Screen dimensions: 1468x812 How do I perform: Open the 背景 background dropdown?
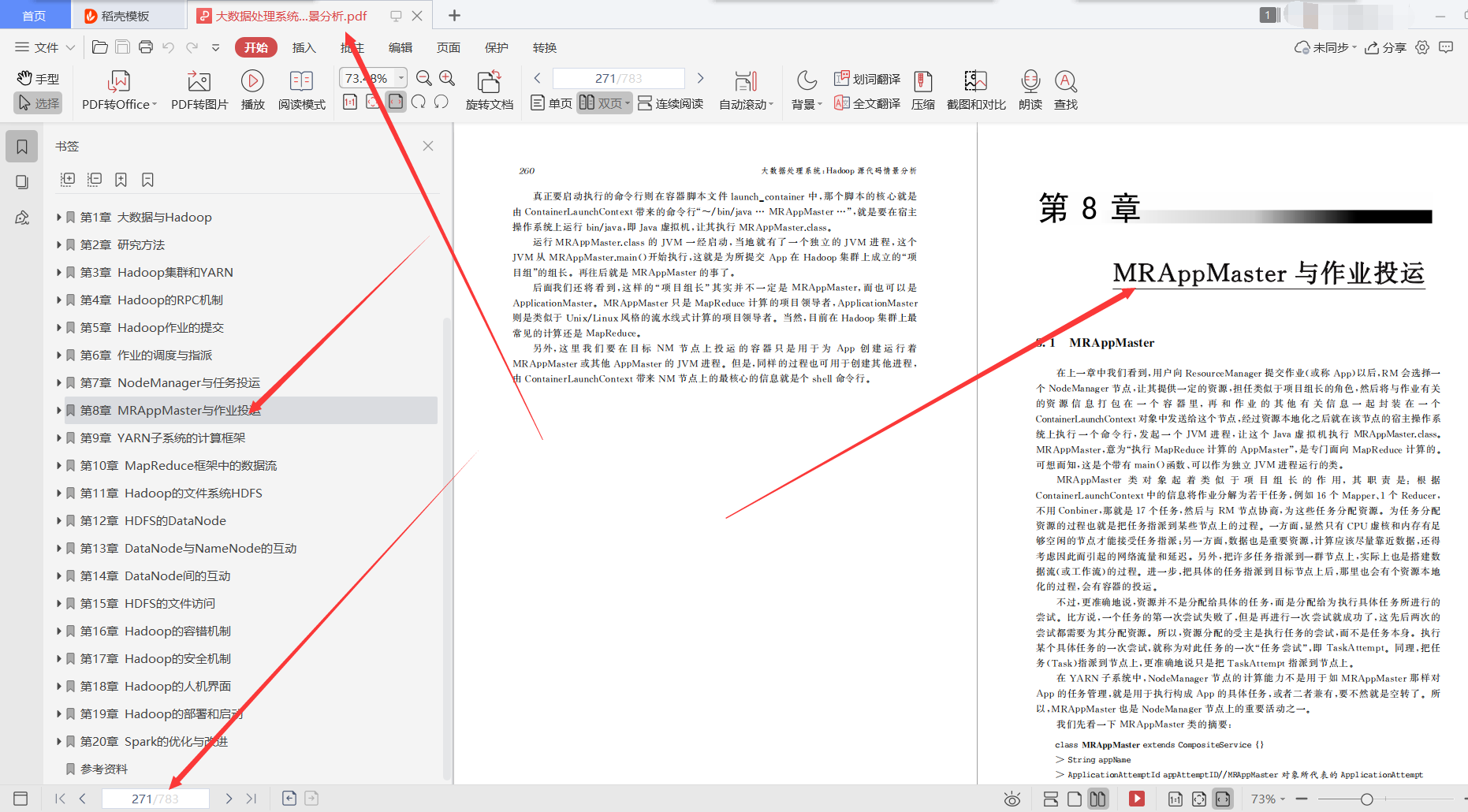point(807,91)
